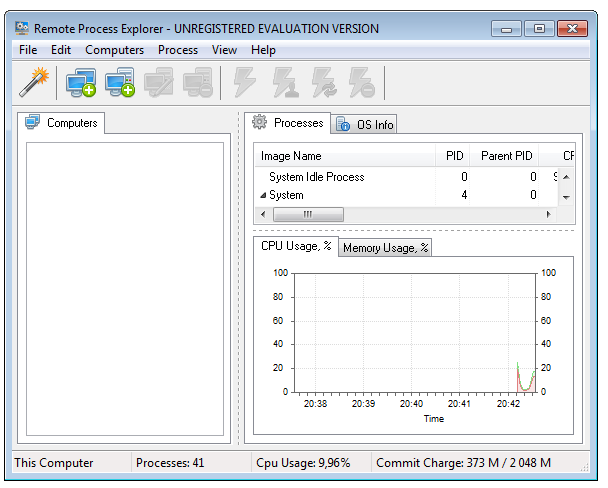Maximize the Remote Process Explorer window

pos(539,28)
